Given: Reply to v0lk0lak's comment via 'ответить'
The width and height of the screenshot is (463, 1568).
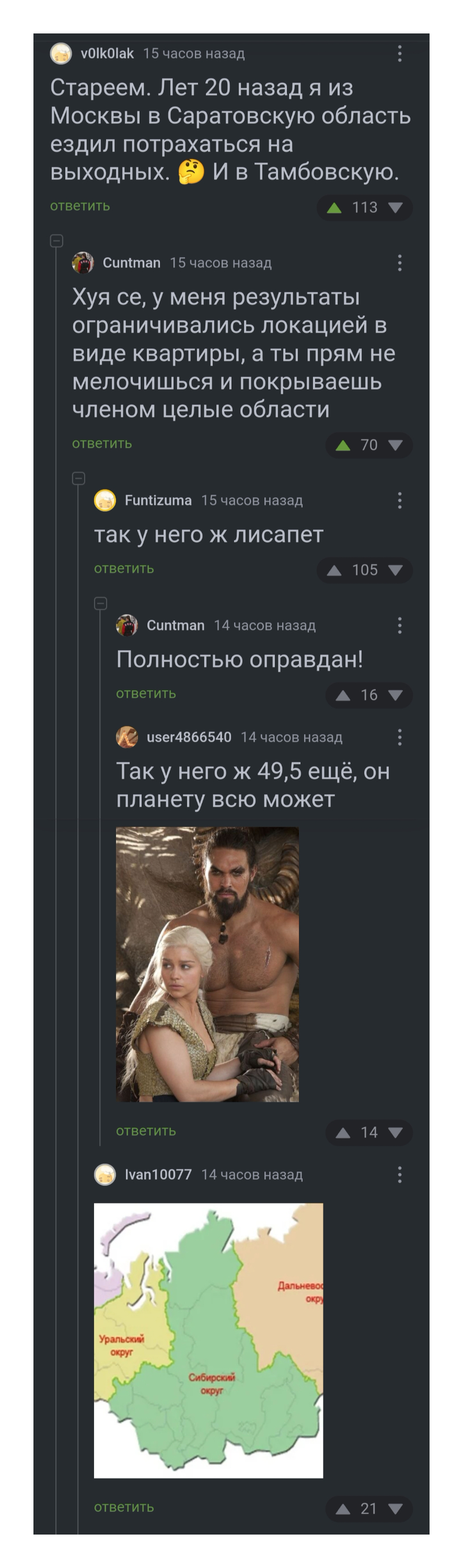Looking at the screenshot, I should click(80, 206).
